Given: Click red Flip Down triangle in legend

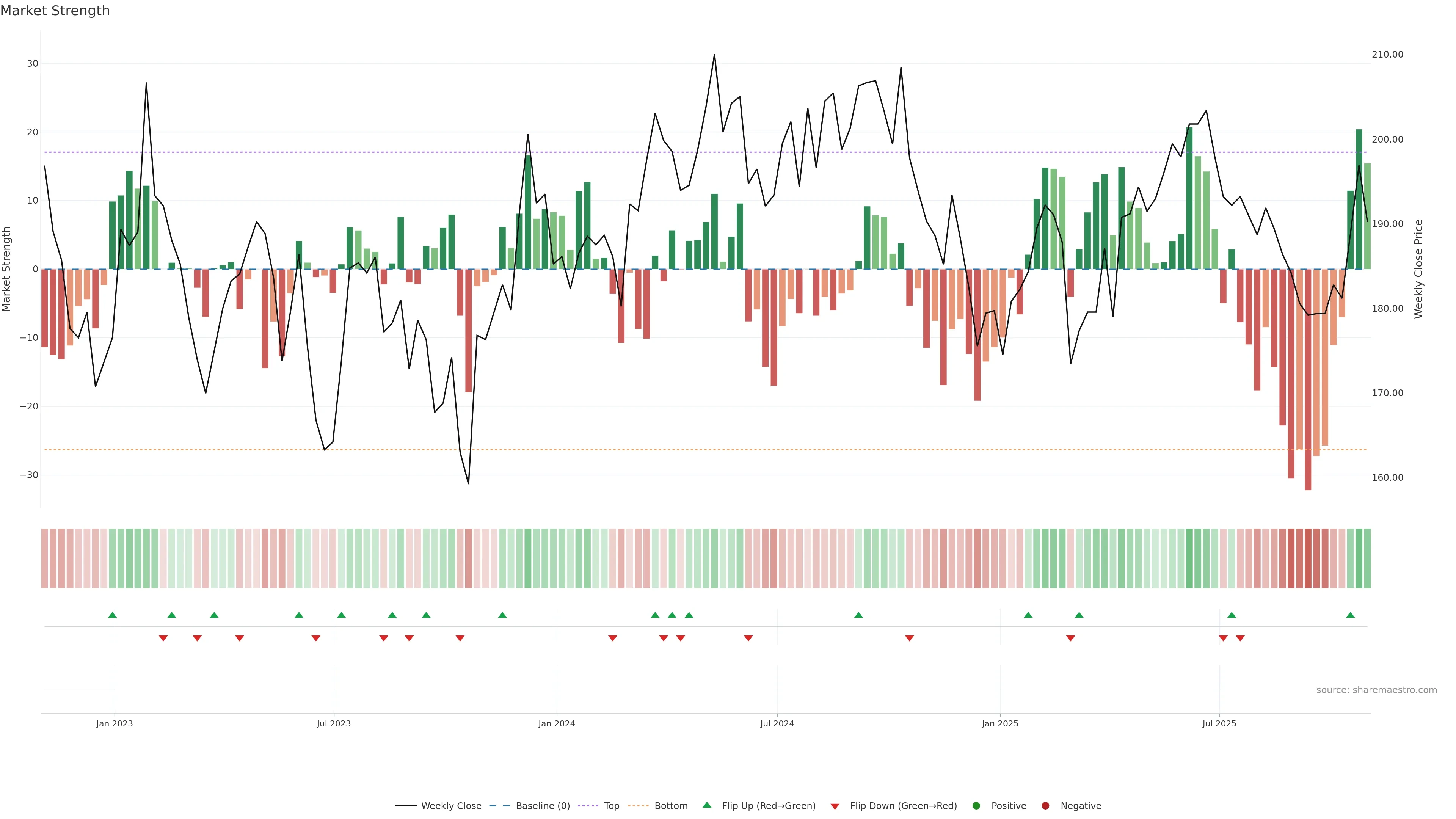Looking at the screenshot, I should pos(835,806).
